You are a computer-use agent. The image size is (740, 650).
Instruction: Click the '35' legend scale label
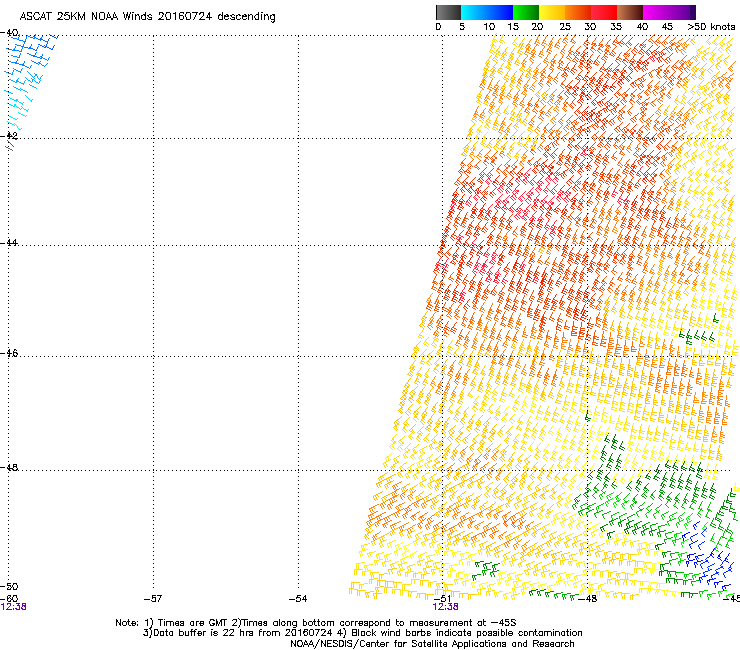pos(616,27)
